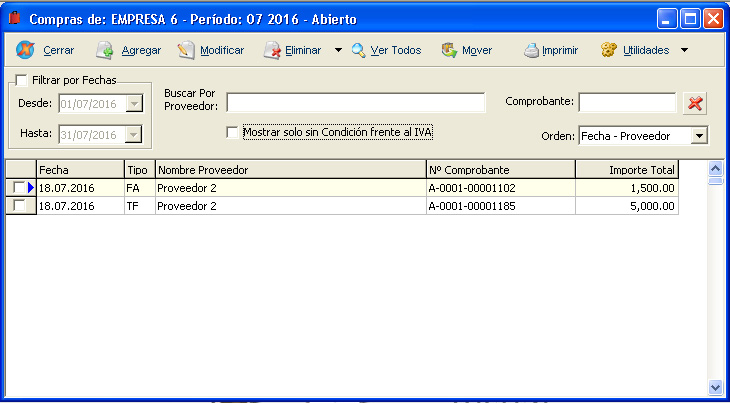Check Mostrar solo sin Condición frente al IVA
Viewport: 730px width, 403px height.
[x=233, y=132]
